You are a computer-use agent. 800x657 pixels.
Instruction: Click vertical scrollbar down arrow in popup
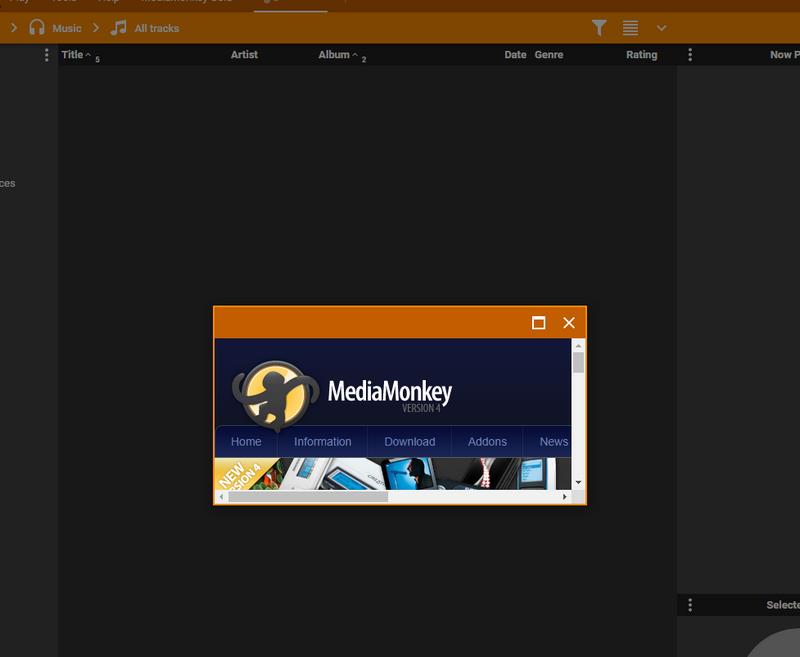point(578,483)
